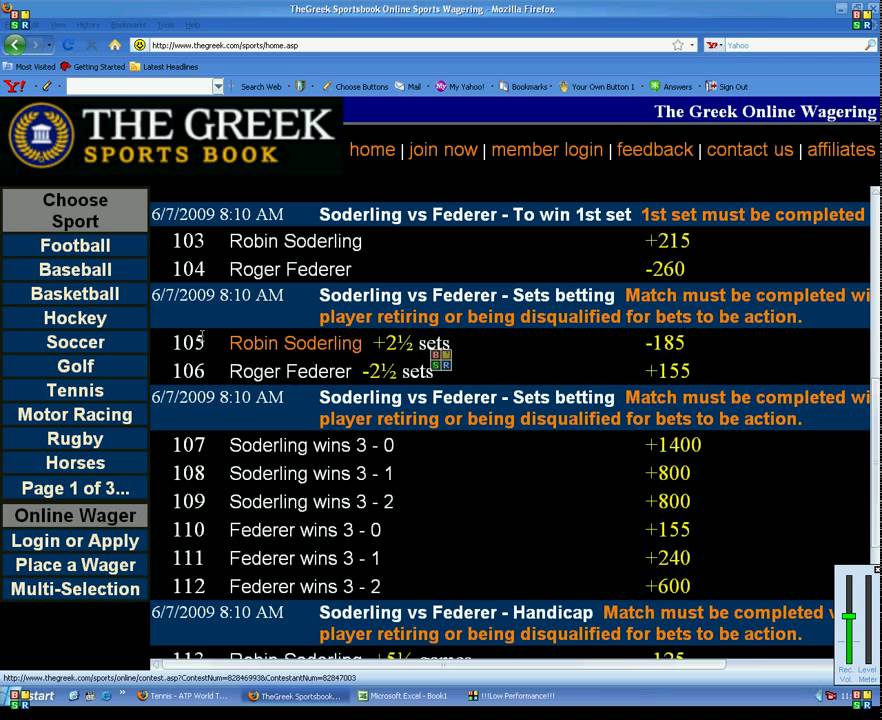Screen dimensions: 882x720
Task: Open the Windows Start menu
Action: click(x=32, y=696)
